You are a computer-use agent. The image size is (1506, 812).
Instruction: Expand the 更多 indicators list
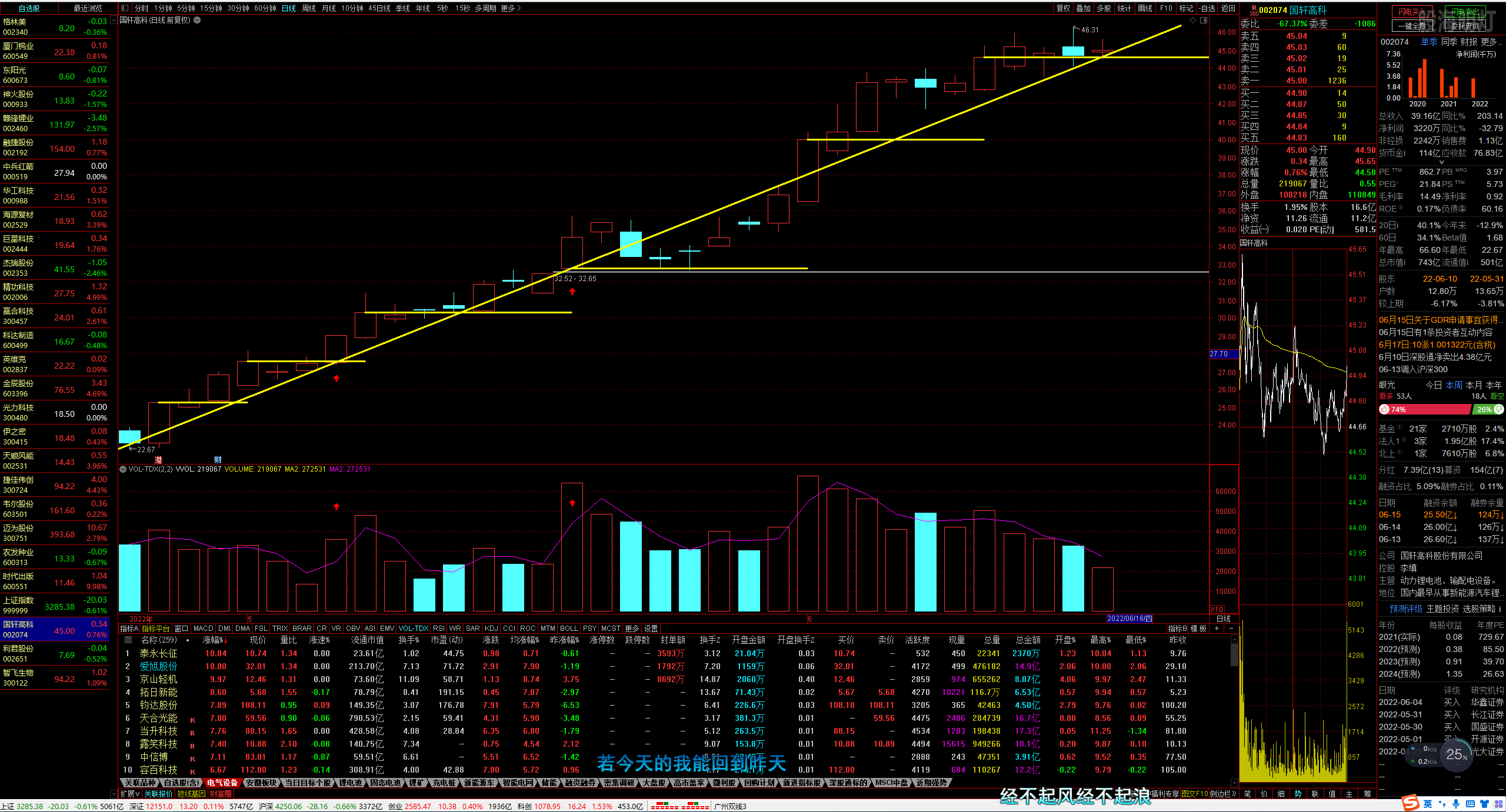632,629
